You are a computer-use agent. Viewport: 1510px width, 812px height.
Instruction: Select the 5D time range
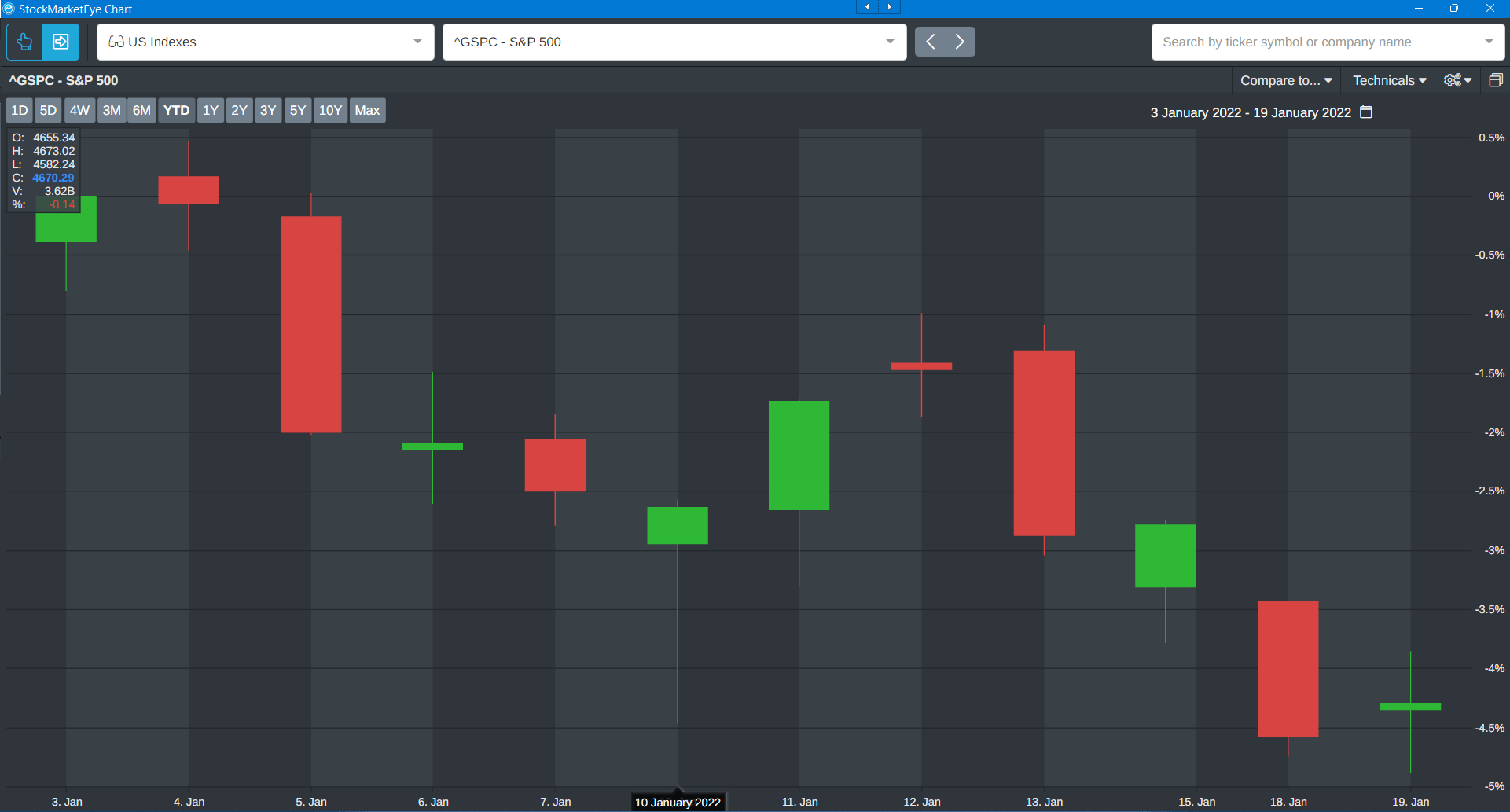click(x=48, y=110)
